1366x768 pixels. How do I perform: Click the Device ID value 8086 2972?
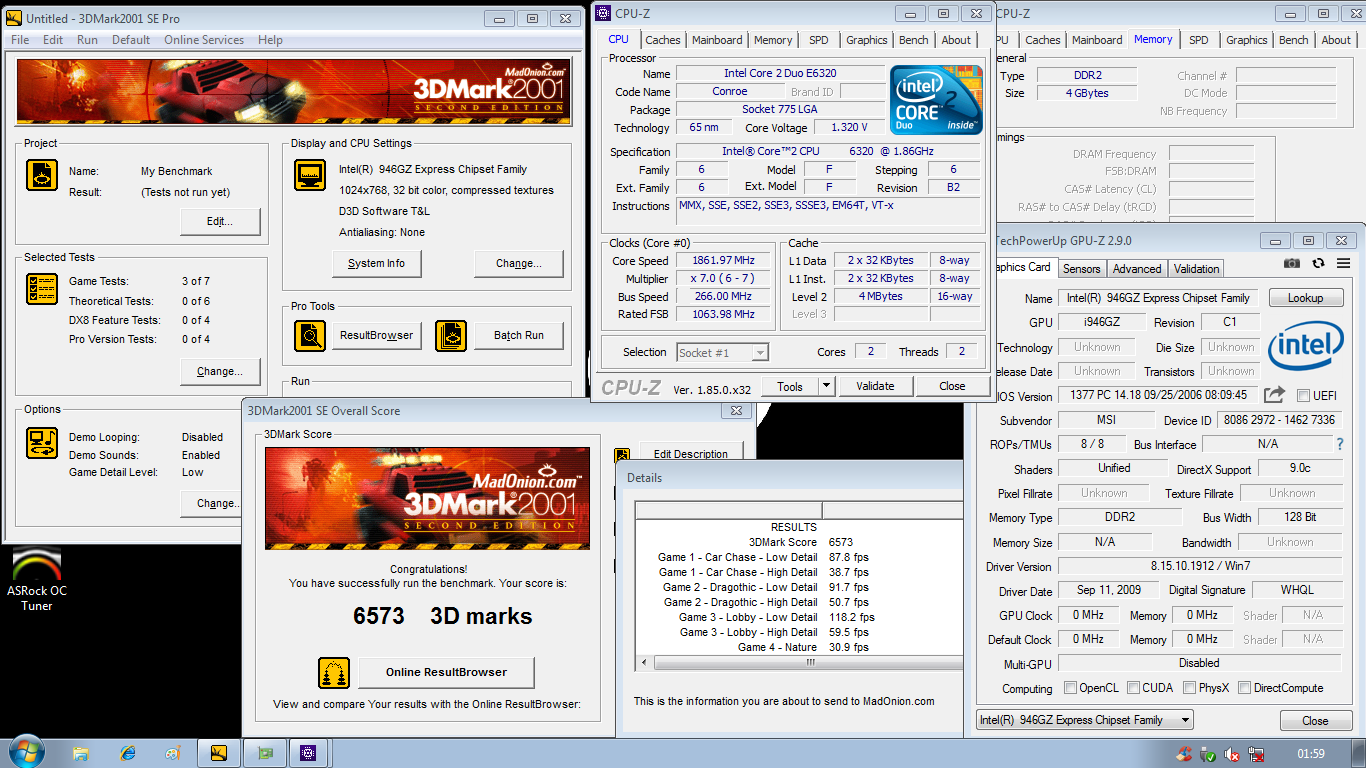point(1278,420)
